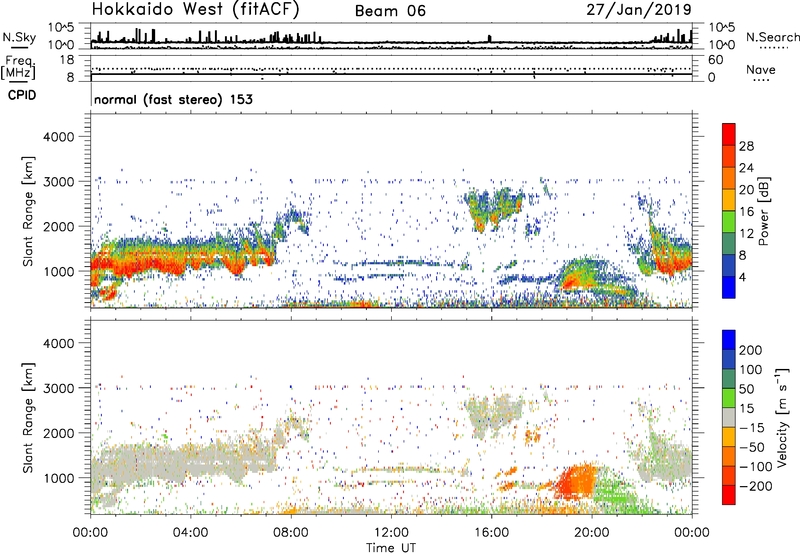Click '1000' tick in velocity panel
The width and height of the screenshot is (800, 554).
[58, 478]
